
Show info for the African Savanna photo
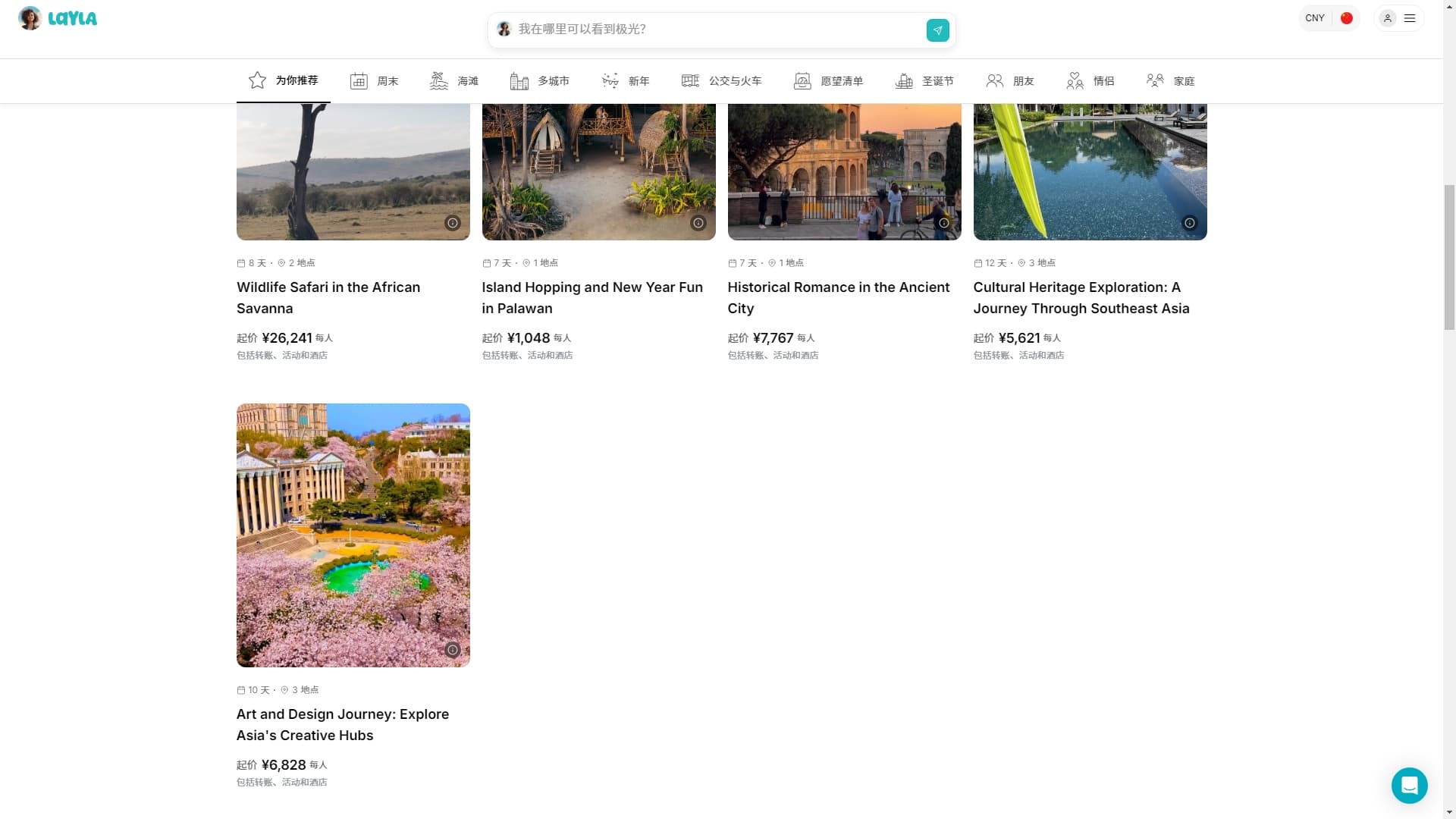(x=453, y=223)
